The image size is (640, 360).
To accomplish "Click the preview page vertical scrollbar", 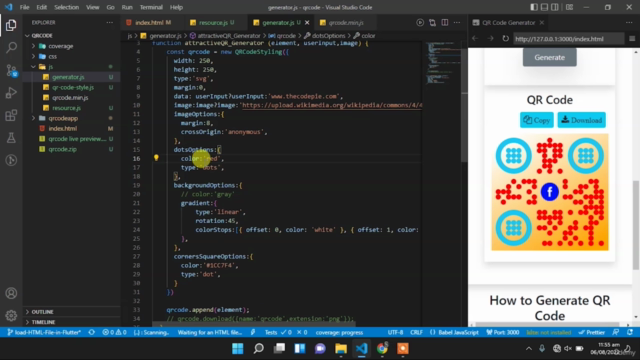I will pos(636,224).
